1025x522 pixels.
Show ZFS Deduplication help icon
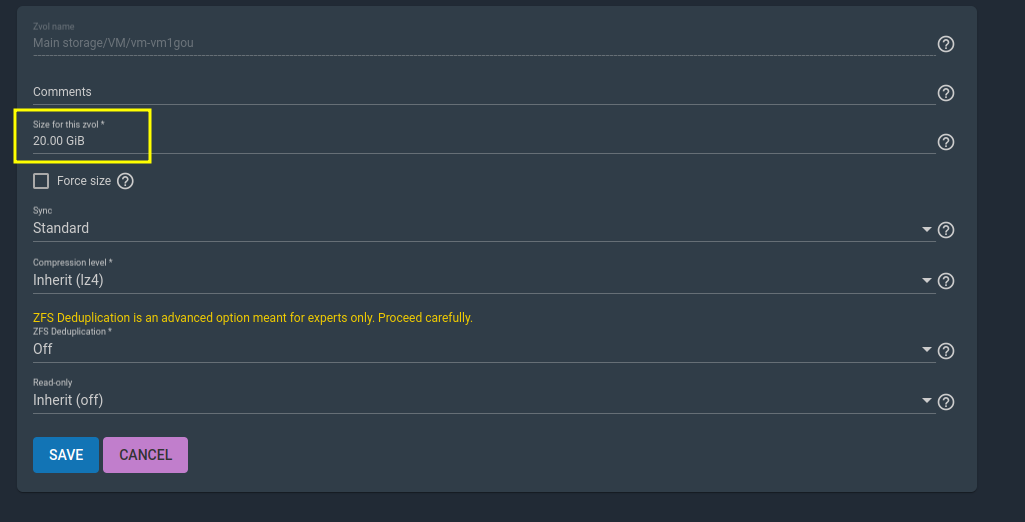[x=946, y=351]
